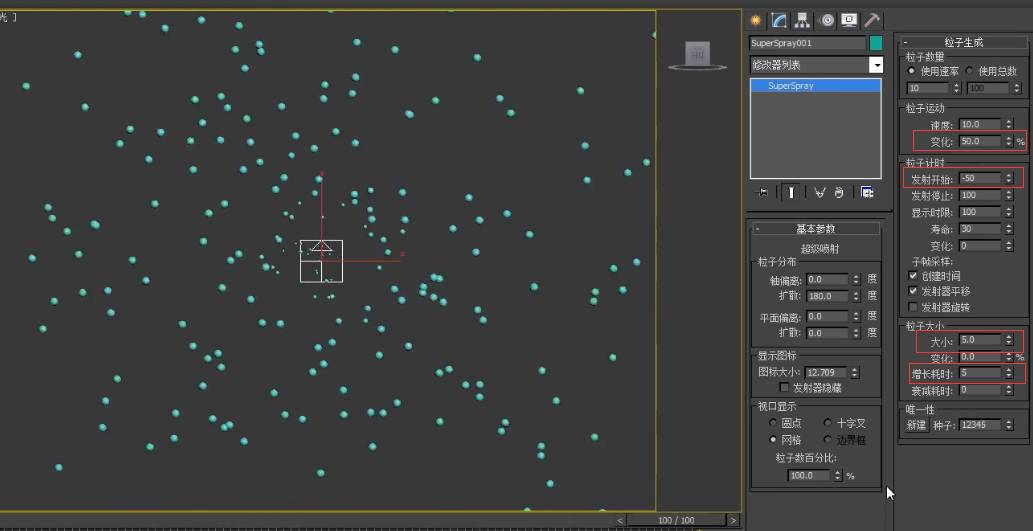
Task: Open the Utilities hammer icon
Action: [872, 20]
